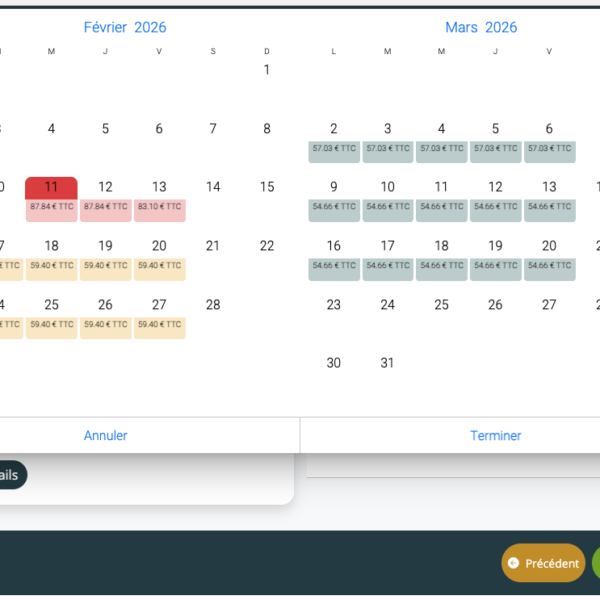This screenshot has width=600, height=600.
Task: Select February 18 in the calendar
Action: tap(51, 247)
